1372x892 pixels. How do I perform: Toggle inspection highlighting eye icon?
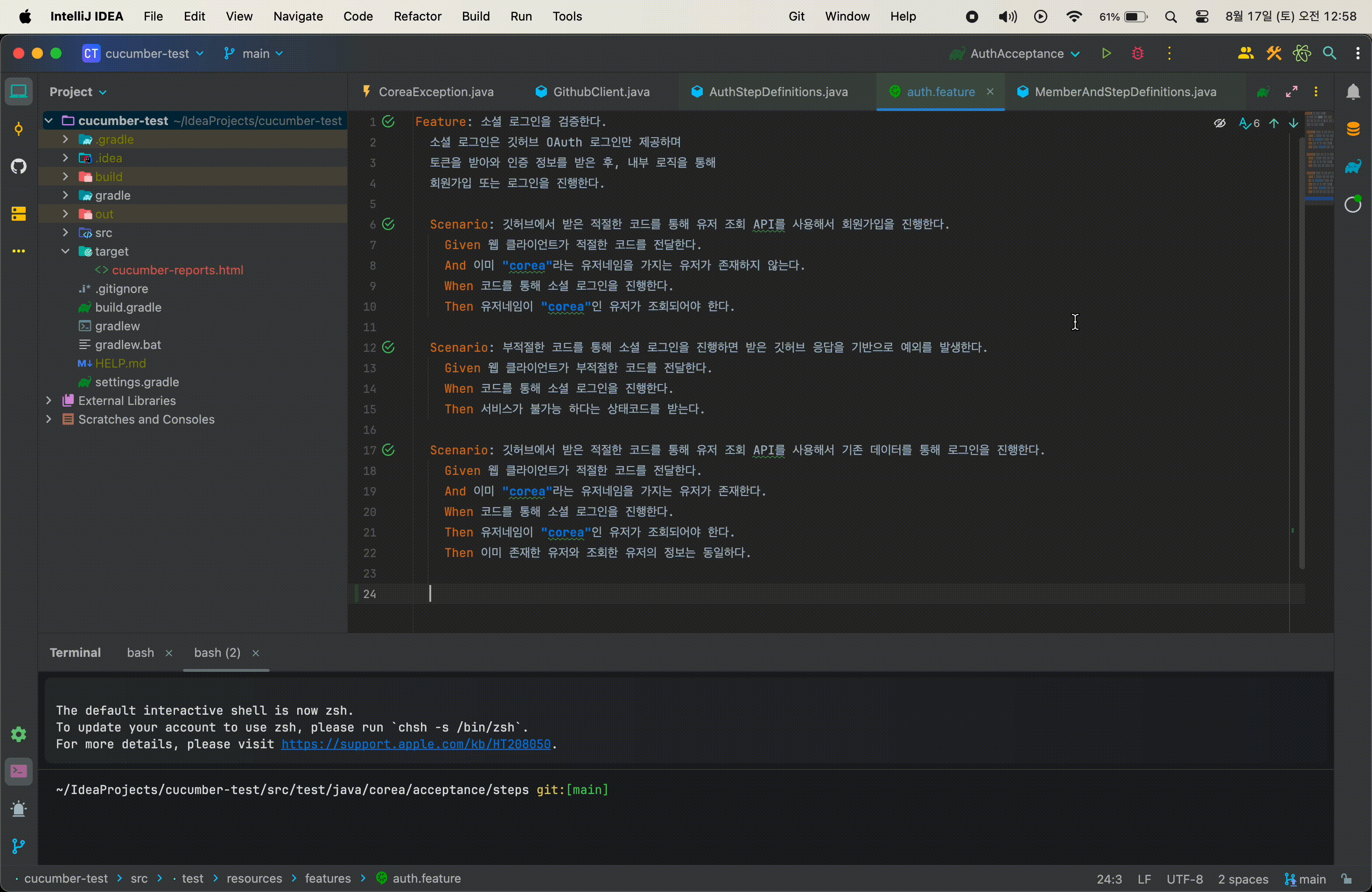click(x=1219, y=123)
